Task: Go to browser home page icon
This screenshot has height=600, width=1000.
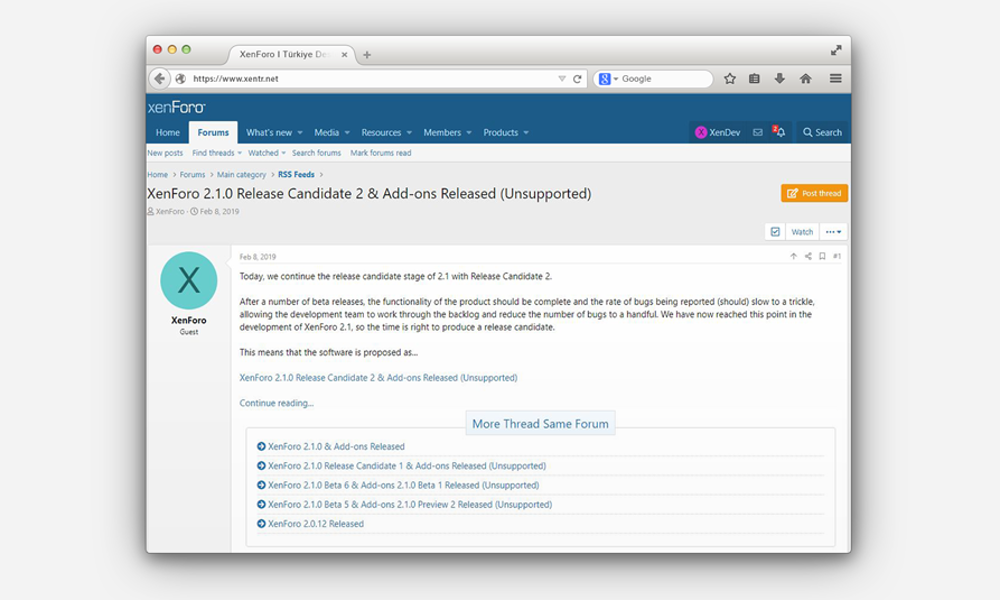Action: pos(805,78)
